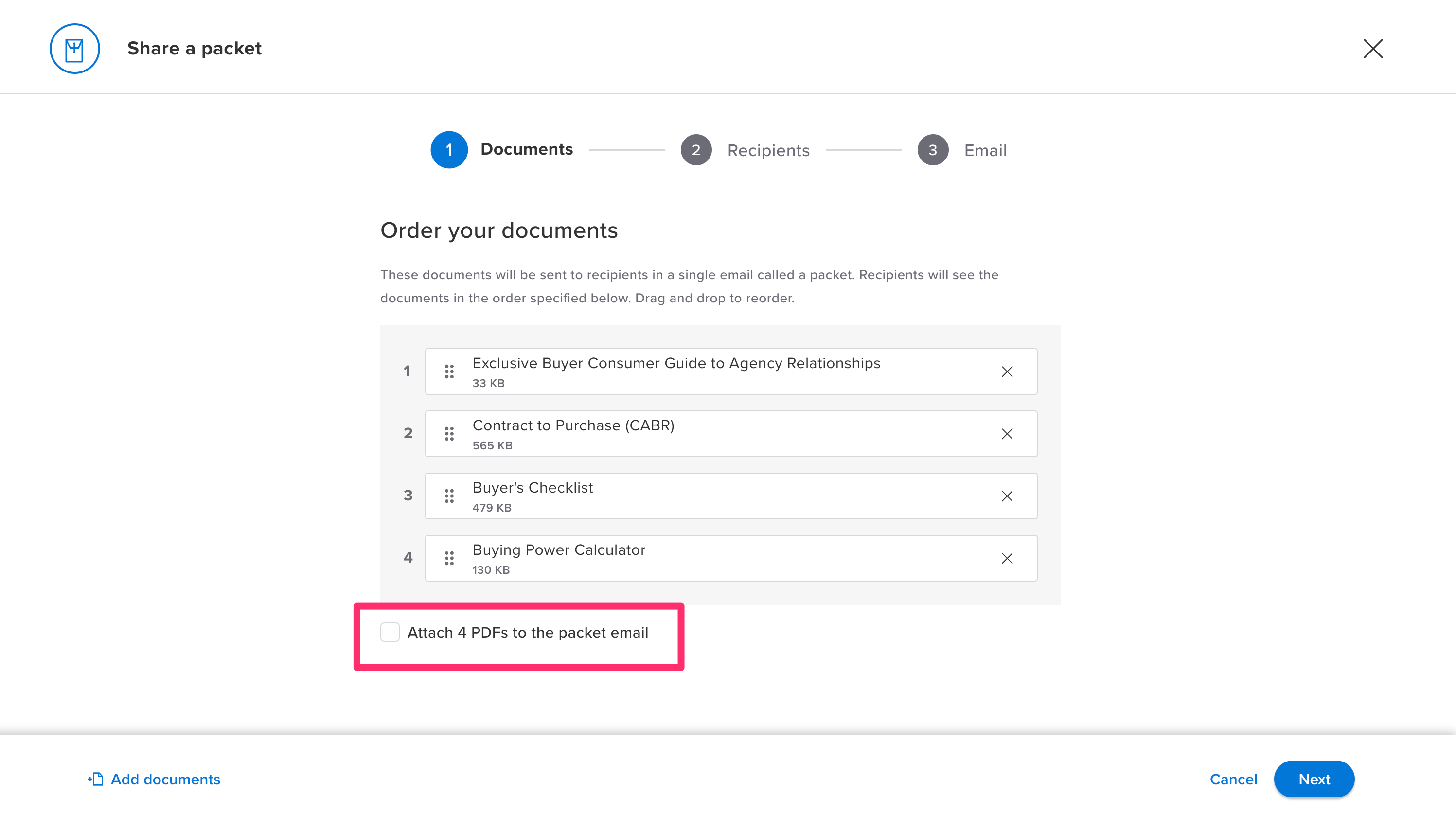
Task: Remove the Contract to Purchase document
Action: [x=1008, y=434]
